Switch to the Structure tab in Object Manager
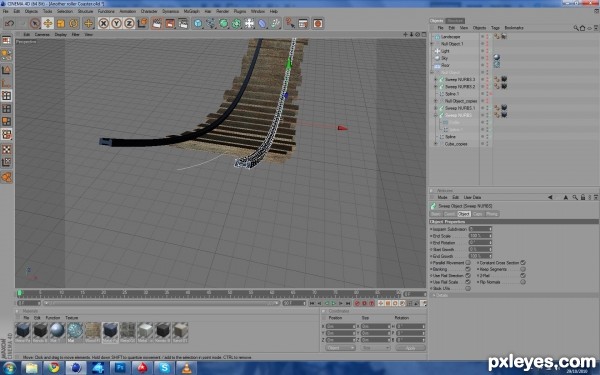The image size is (600, 375). point(455,21)
